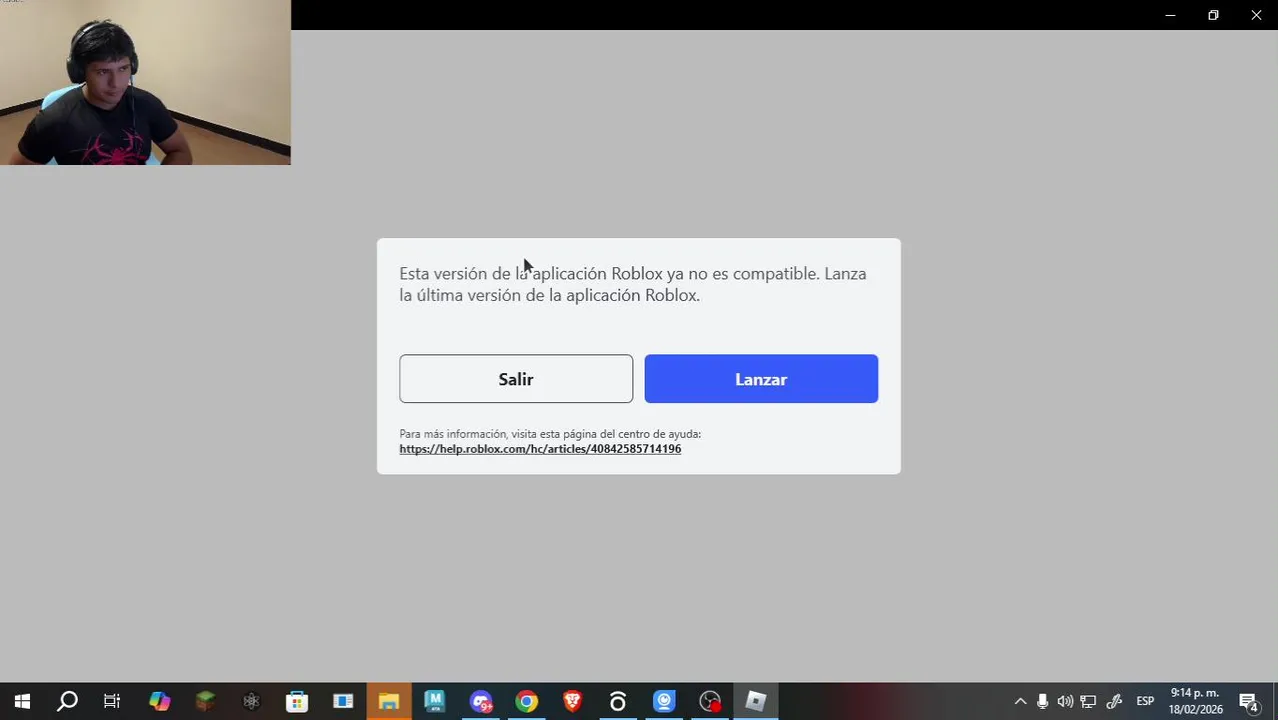
Task: Open the Windows Start menu
Action: [x=22, y=701]
